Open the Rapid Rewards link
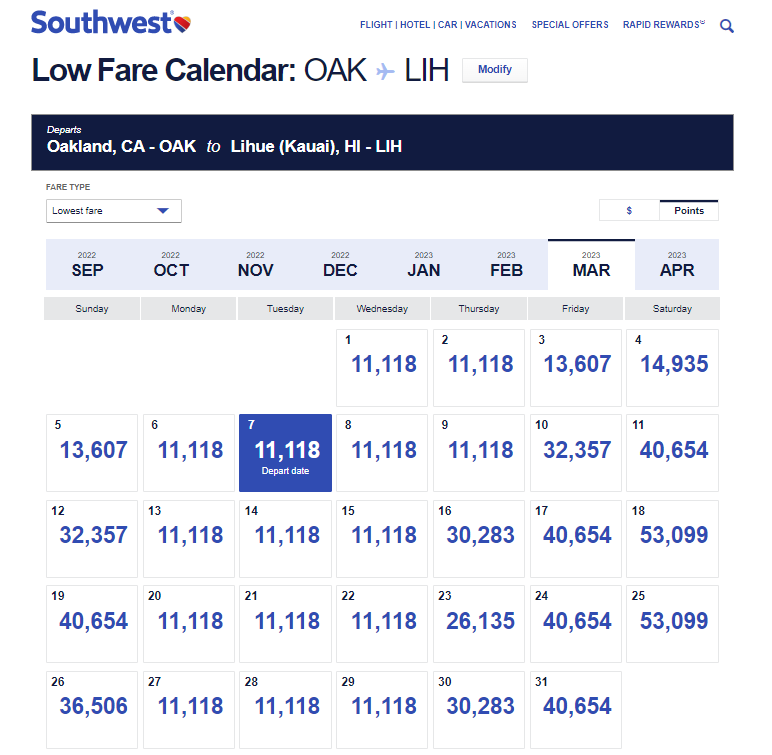 pyautogui.click(x=664, y=25)
